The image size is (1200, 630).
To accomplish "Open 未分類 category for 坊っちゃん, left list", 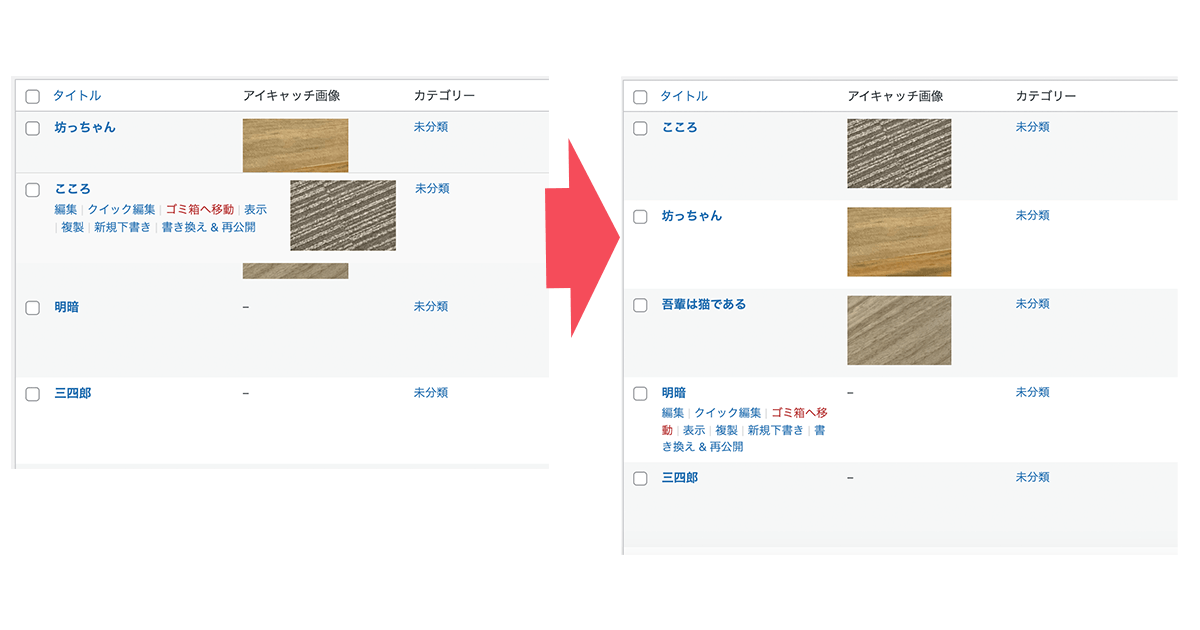I will click(431, 127).
